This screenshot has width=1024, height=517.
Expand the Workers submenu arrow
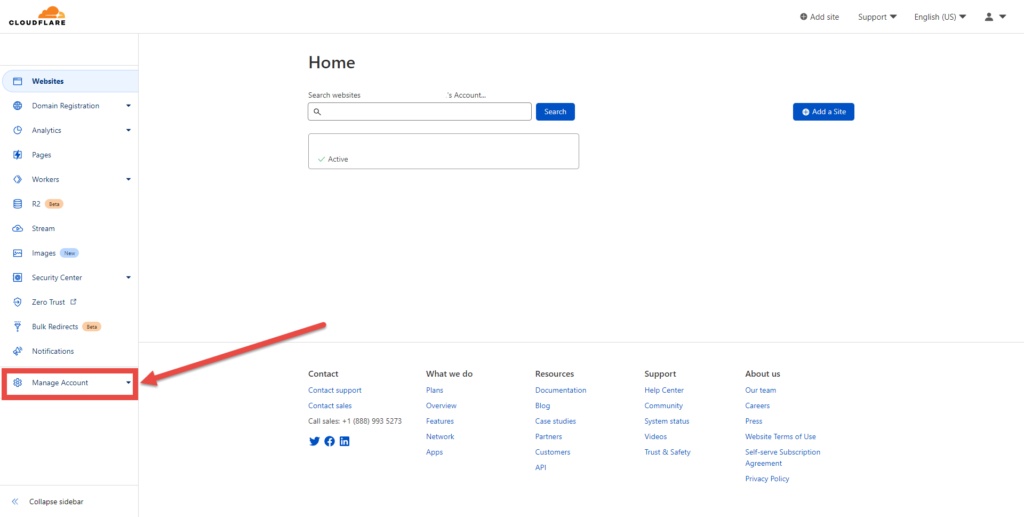[129, 180]
